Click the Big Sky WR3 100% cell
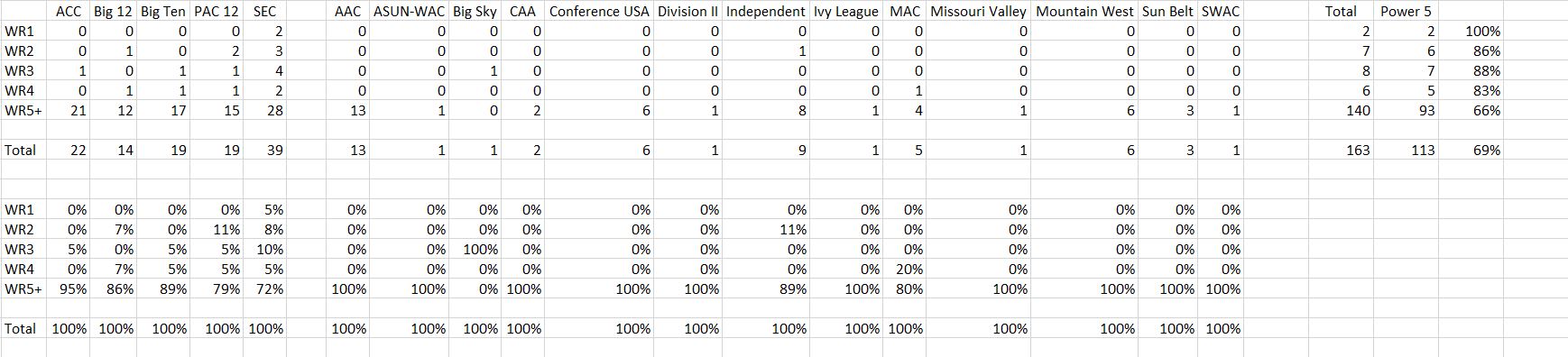The image size is (1568, 357). click(475, 250)
